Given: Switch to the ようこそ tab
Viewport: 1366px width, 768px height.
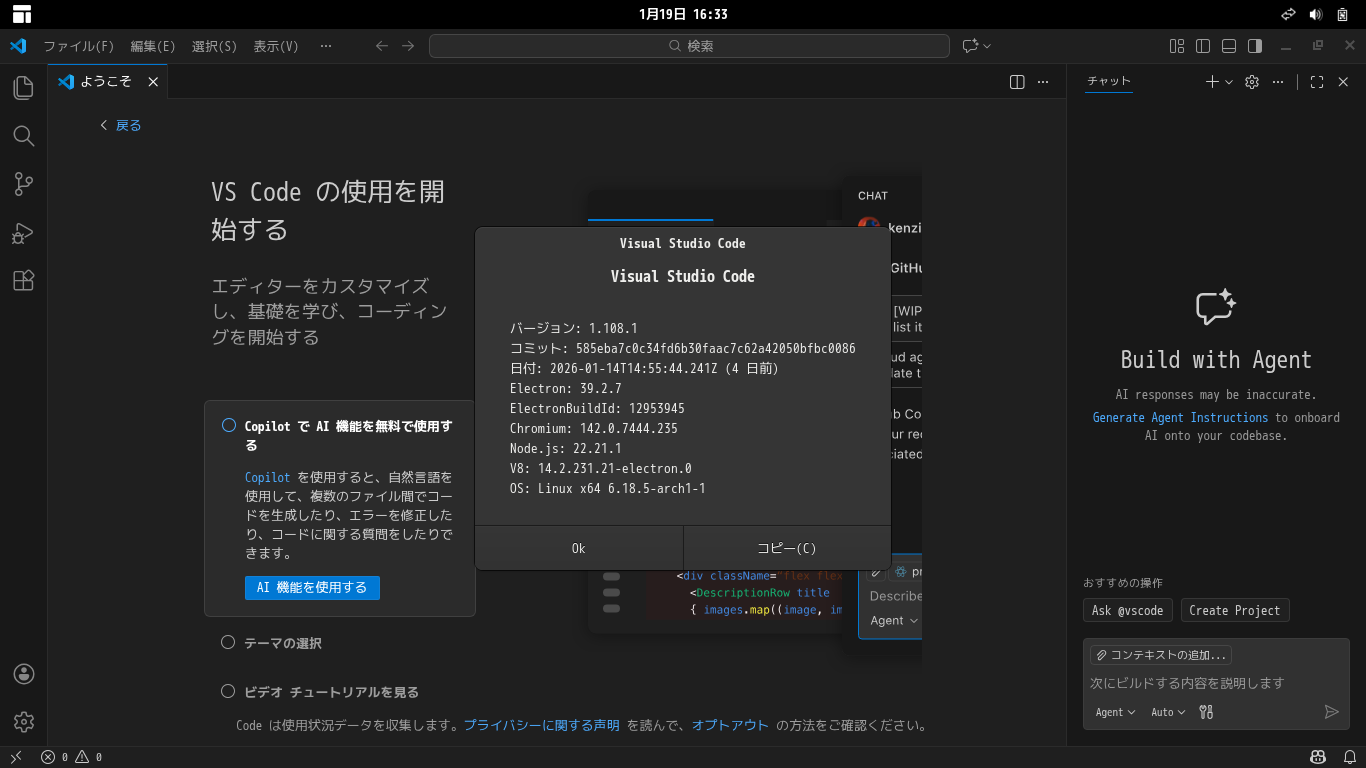Looking at the screenshot, I should [x=105, y=81].
